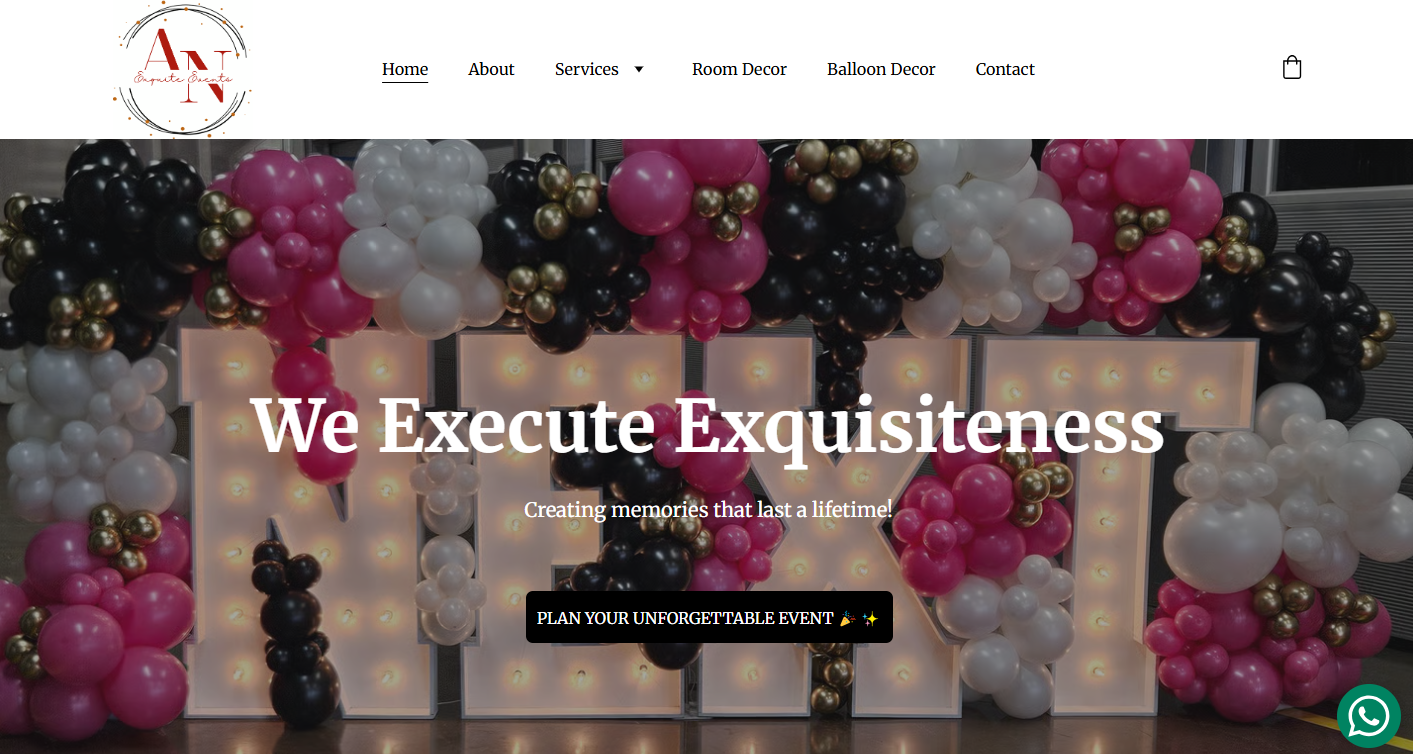Open the WhatsApp chat bubble
The height and width of the screenshot is (754, 1413).
coord(1369,716)
